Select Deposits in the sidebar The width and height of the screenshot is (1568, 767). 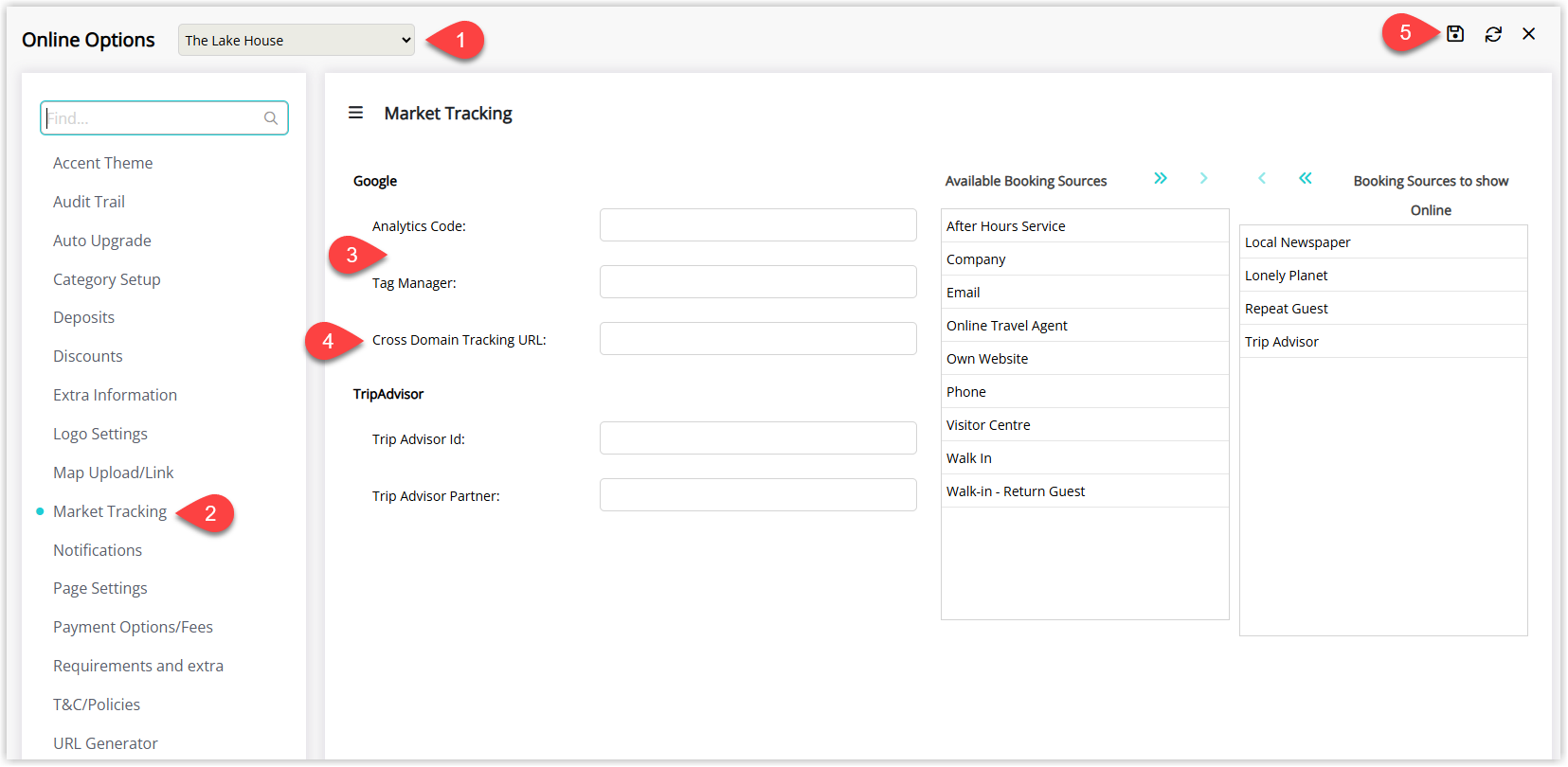83,317
